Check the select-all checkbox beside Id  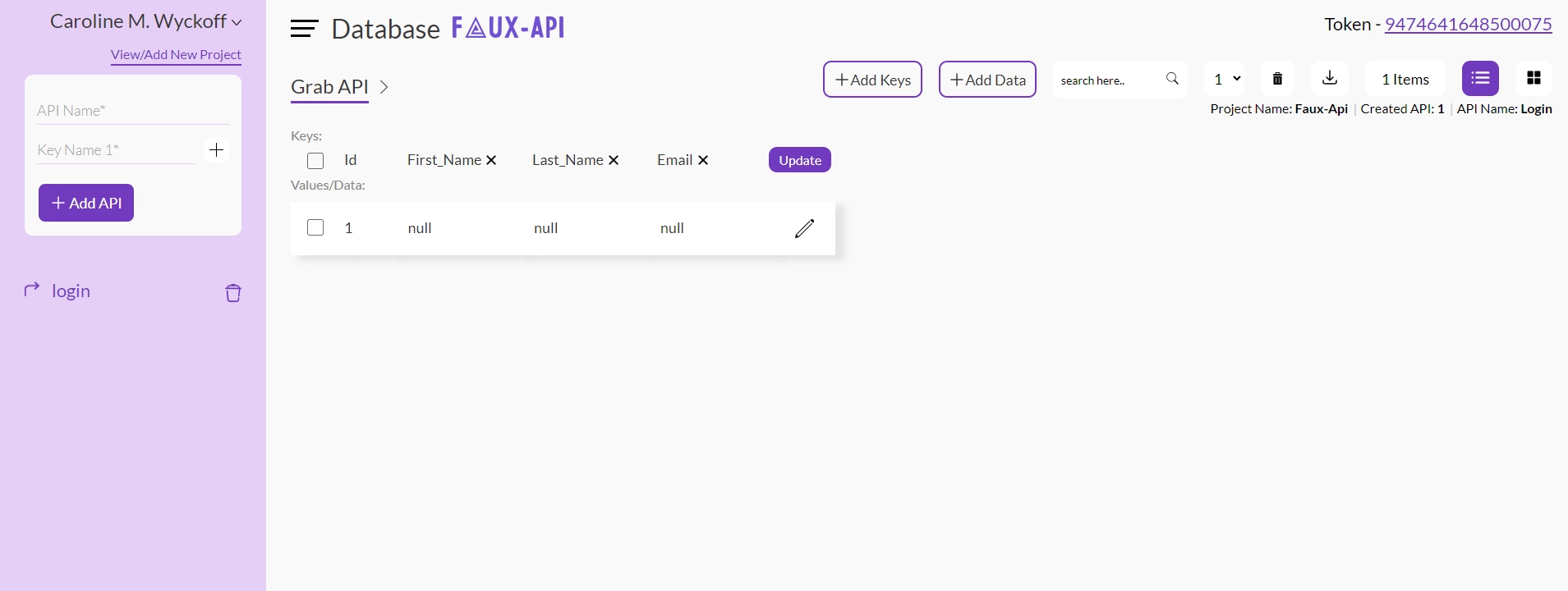pyautogui.click(x=315, y=161)
